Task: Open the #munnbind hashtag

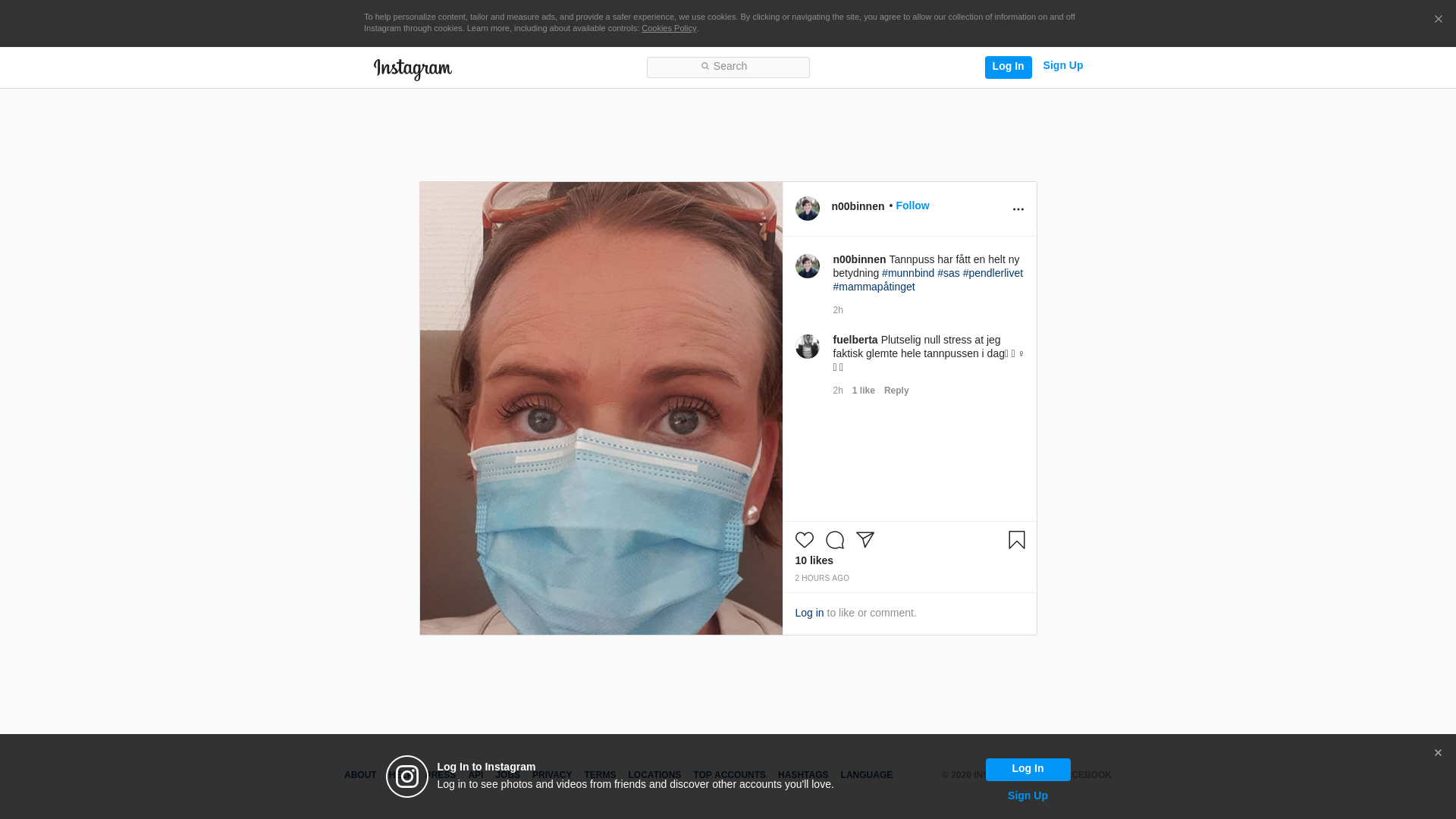Action: [x=908, y=273]
